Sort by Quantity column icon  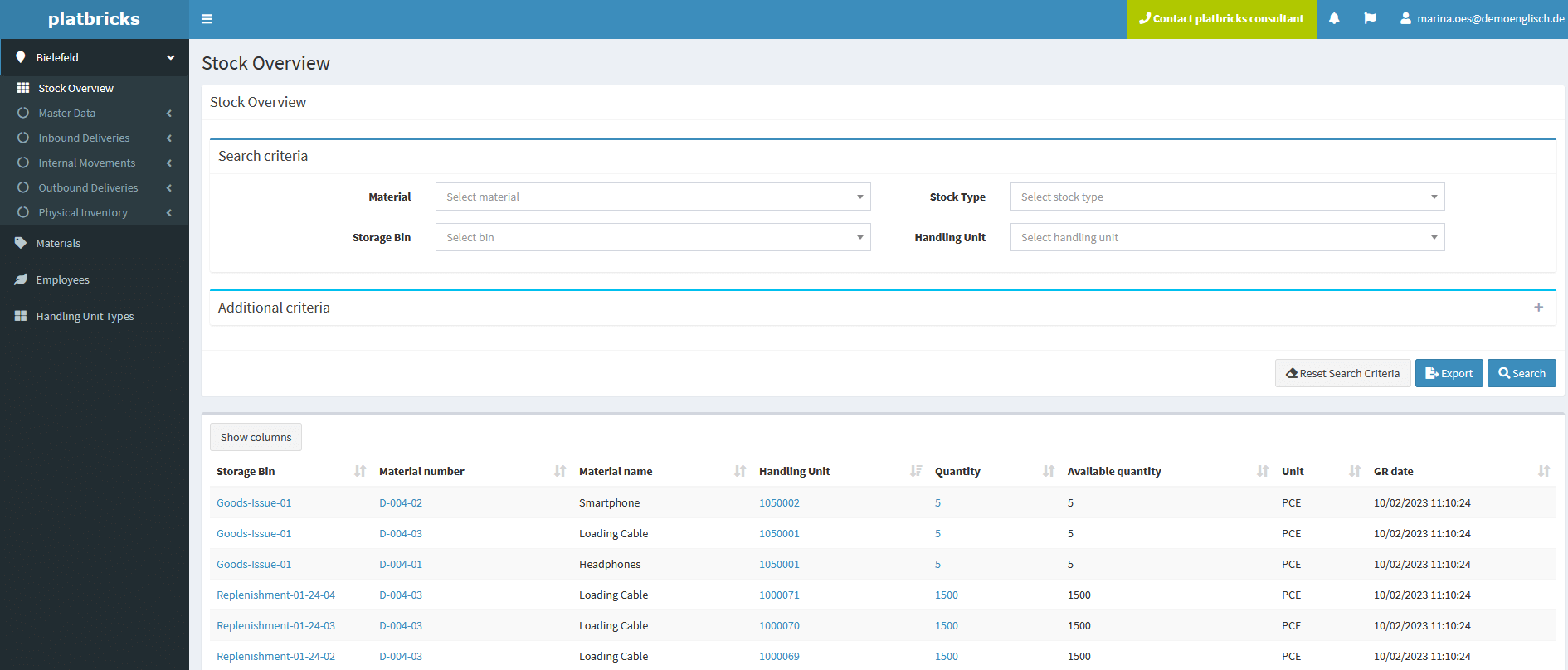(x=1049, y=471)
